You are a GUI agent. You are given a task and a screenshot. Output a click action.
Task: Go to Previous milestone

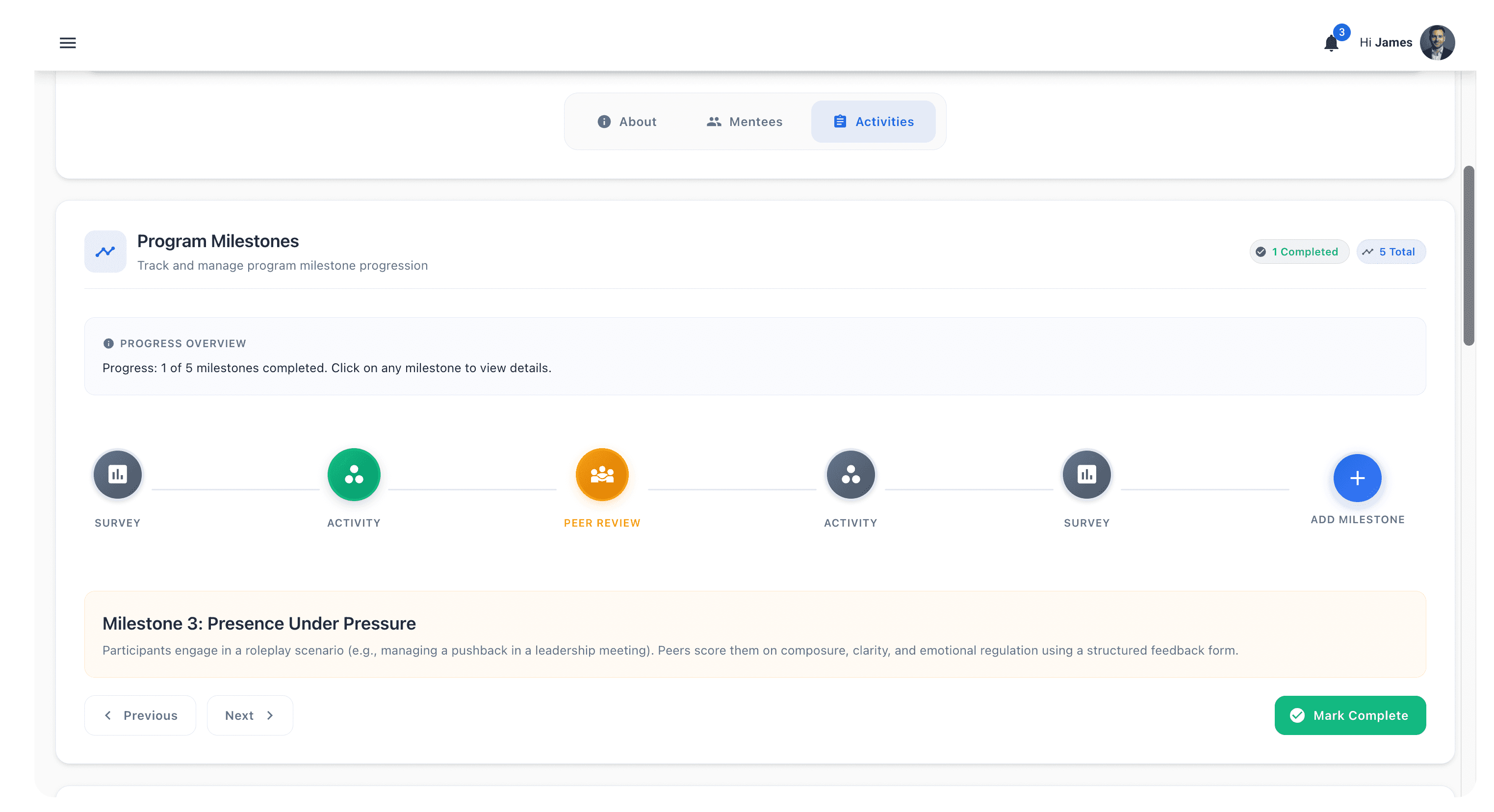click(x=140, y=715)
